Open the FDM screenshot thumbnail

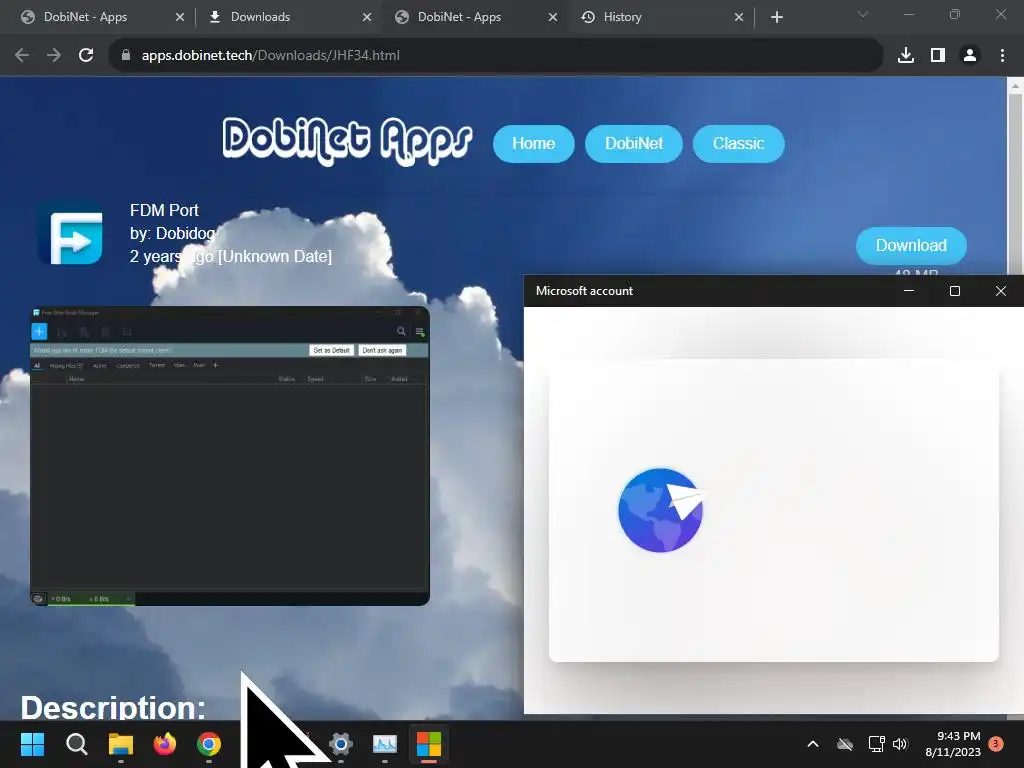[x=230, y=456]
